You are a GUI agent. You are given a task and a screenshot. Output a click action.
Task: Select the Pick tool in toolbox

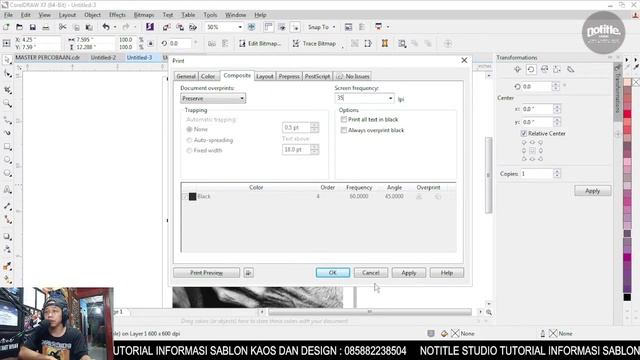[7, 60]
